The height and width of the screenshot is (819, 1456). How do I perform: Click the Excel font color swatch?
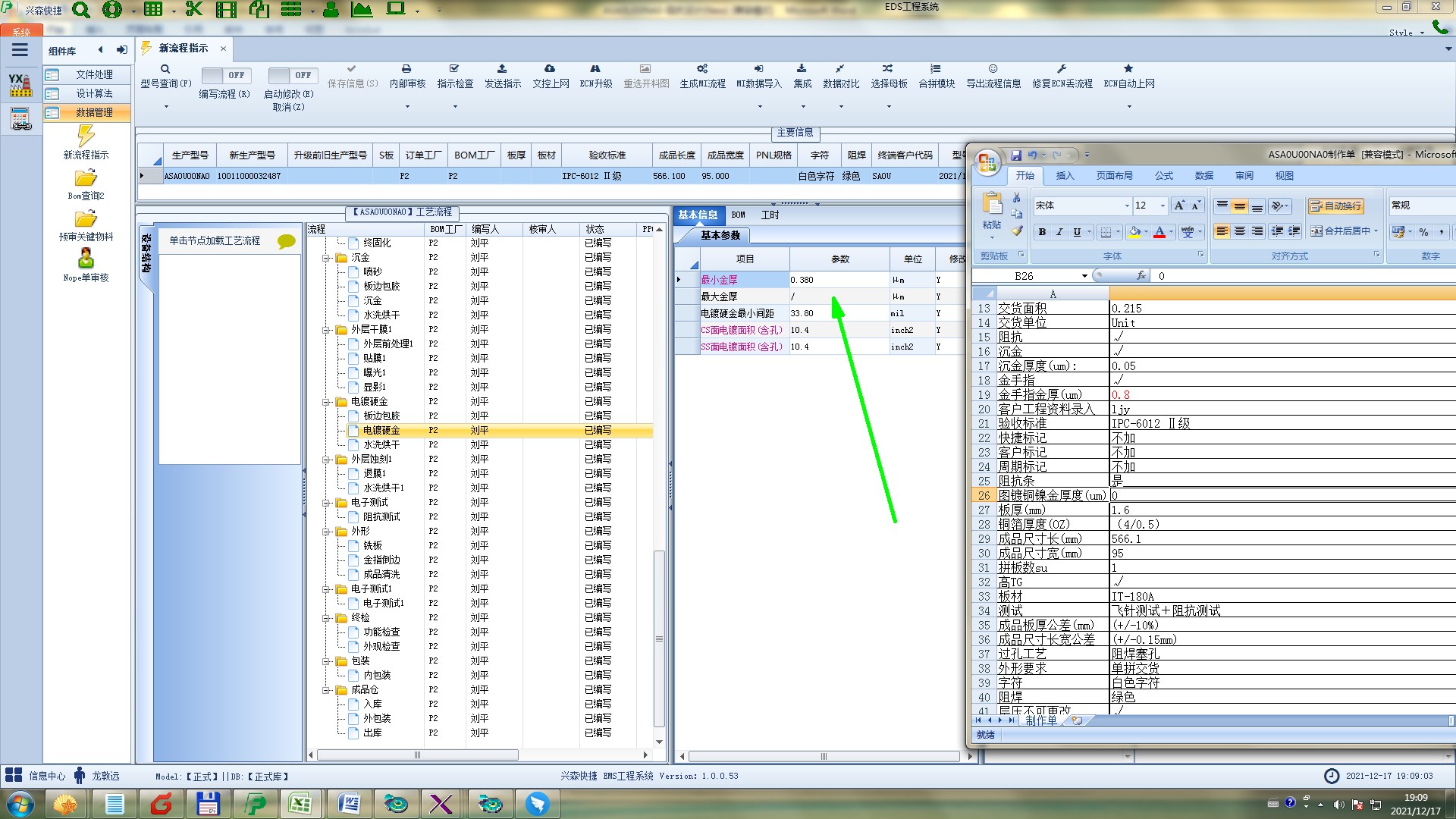[x=1159, y=232]
